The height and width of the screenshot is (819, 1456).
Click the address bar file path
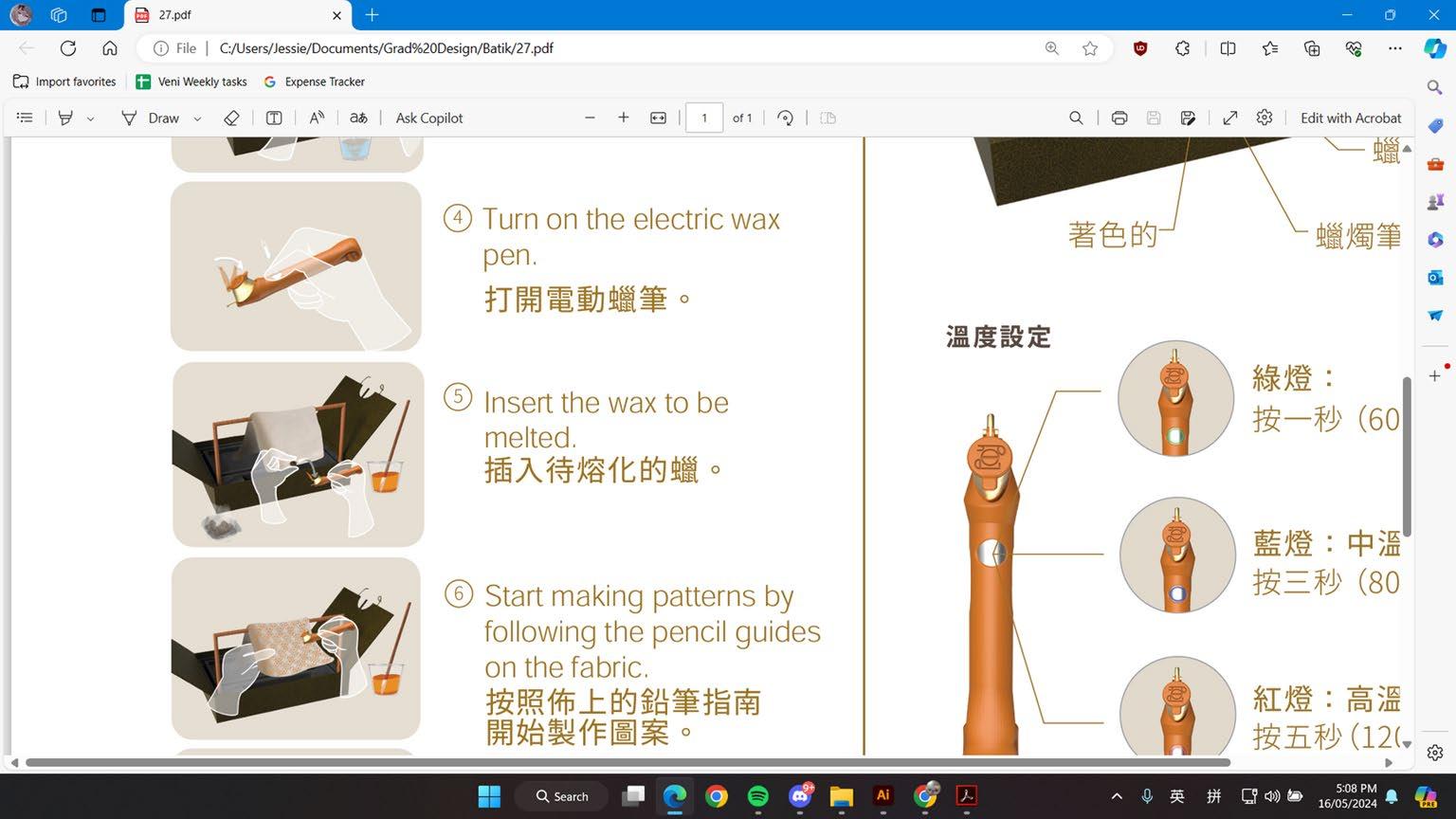[x=386, y=48]
